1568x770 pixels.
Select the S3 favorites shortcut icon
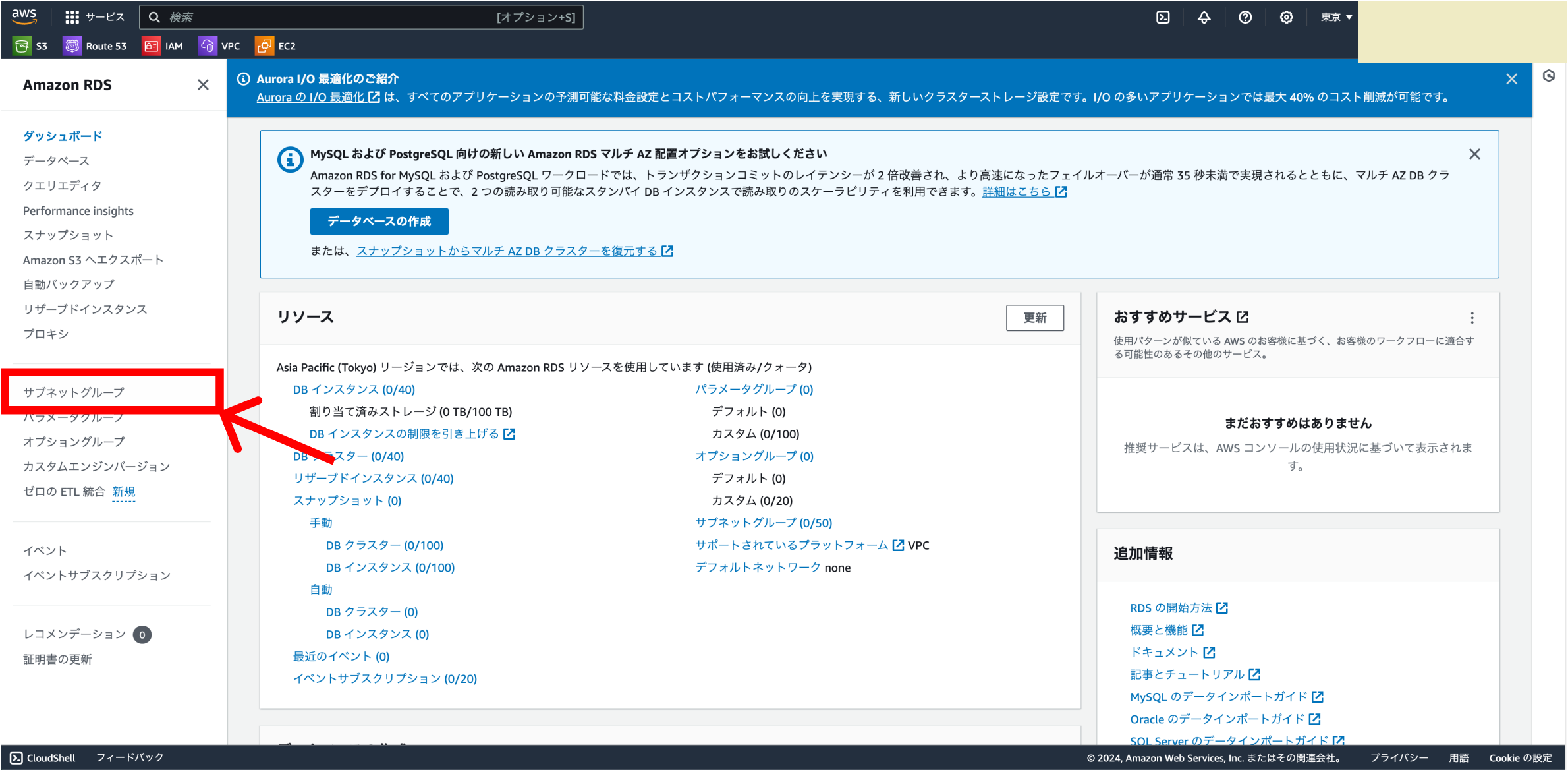point(23,45)
